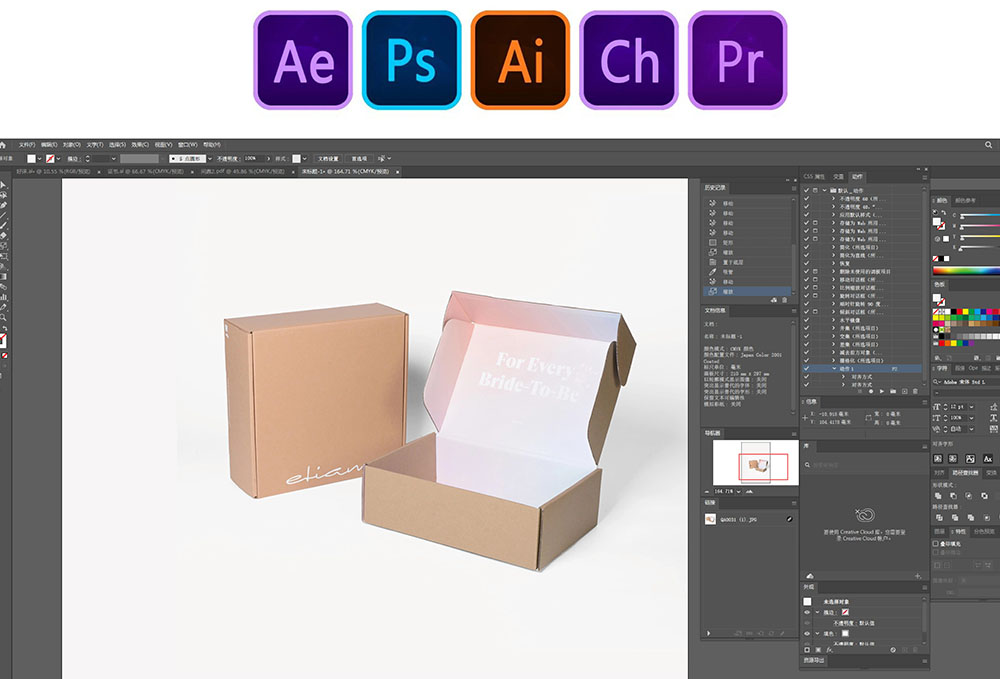Select the Gradient tool
This screenshot has height=679, width=1000.
point(3,277)
